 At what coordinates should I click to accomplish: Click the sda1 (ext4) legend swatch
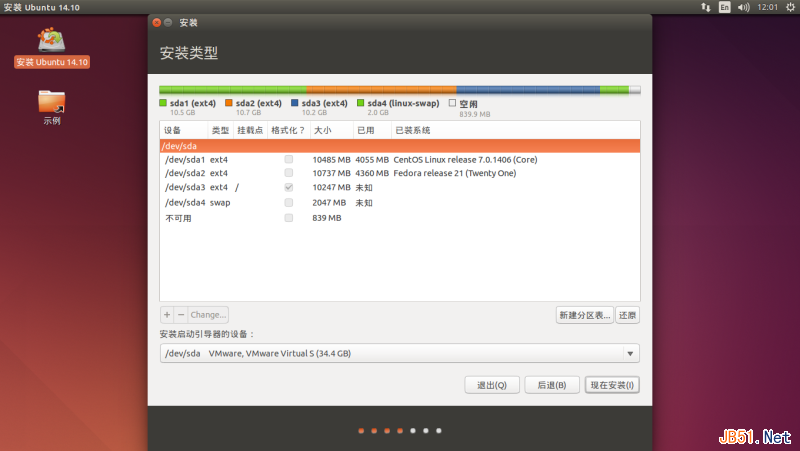click(163, 103)
